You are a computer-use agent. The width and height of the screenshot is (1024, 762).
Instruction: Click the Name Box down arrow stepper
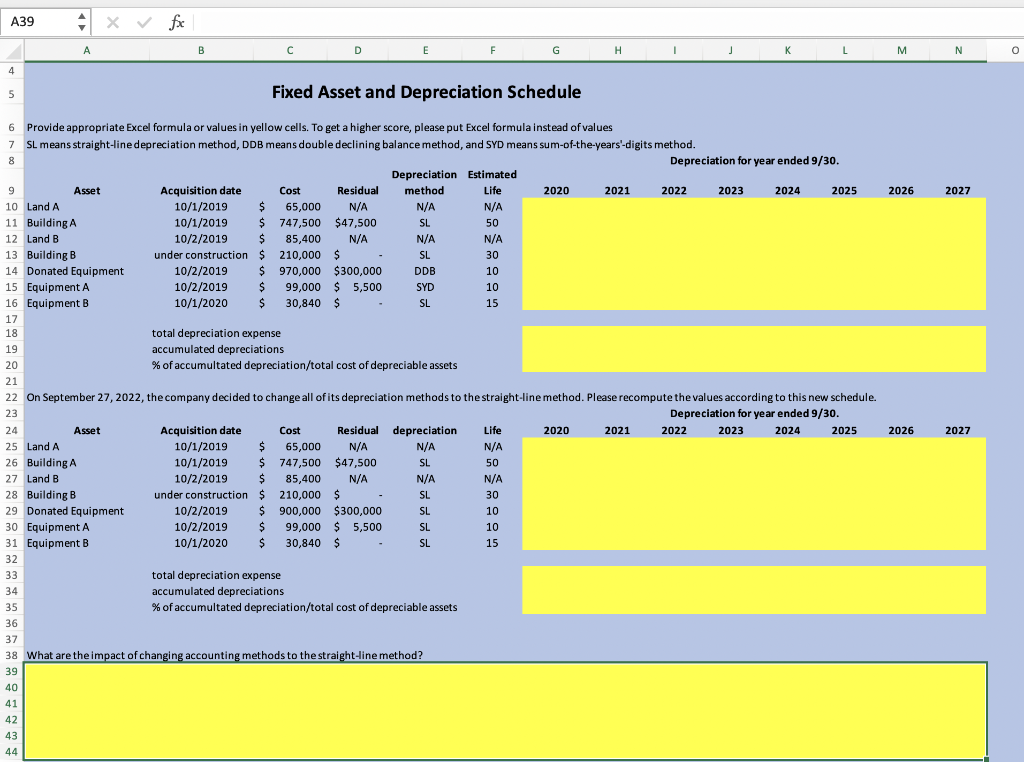point(81,26)
